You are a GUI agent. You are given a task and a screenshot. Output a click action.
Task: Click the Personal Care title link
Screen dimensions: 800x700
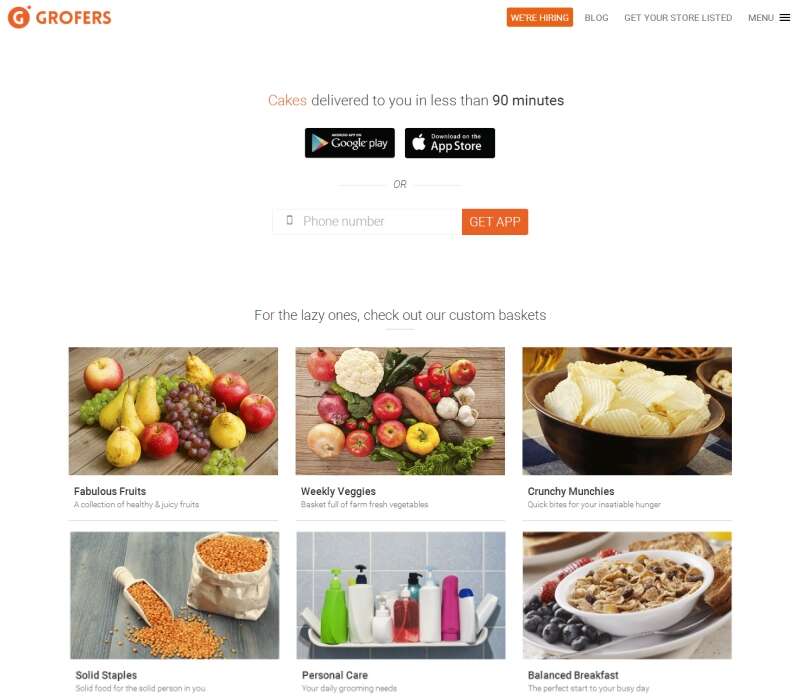[x=335, y=675]
